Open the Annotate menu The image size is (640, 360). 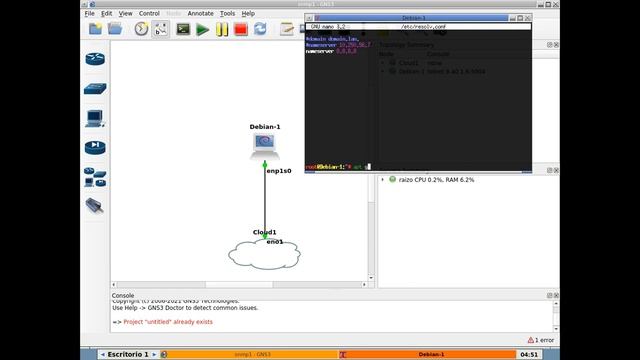(200, 13)
